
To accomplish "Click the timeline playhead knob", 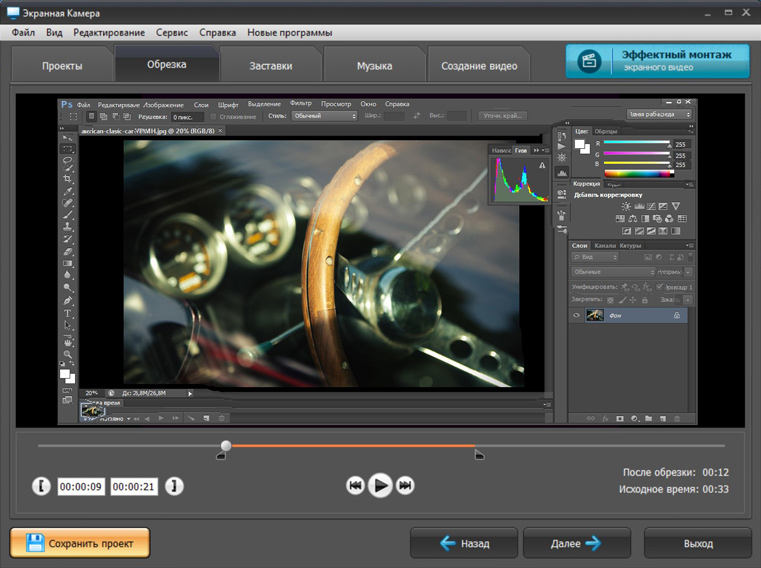I will [x=226, y=445].
